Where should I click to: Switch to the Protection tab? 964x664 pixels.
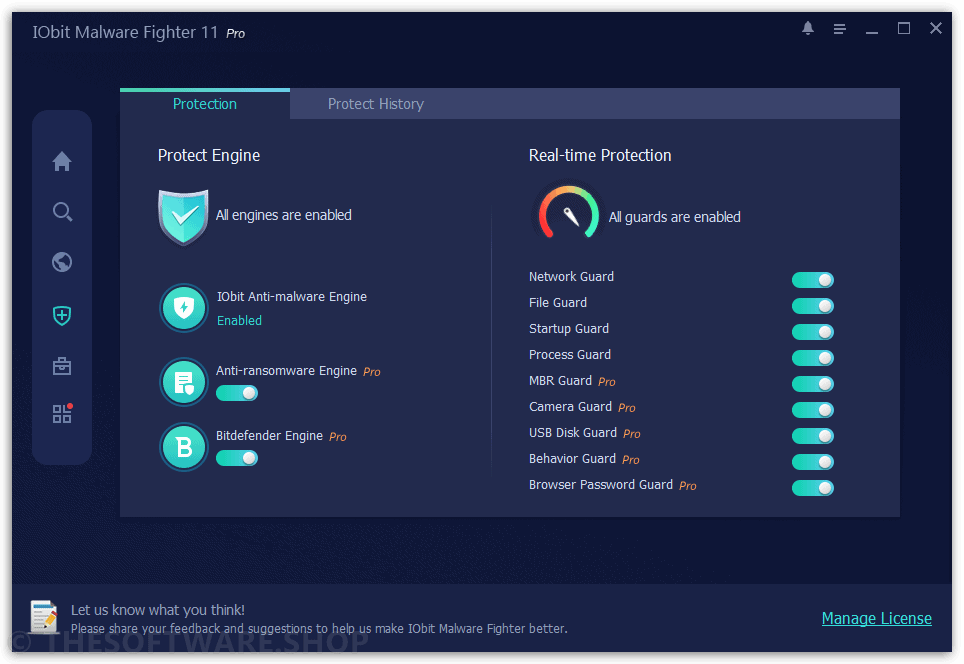coord(205,104)
